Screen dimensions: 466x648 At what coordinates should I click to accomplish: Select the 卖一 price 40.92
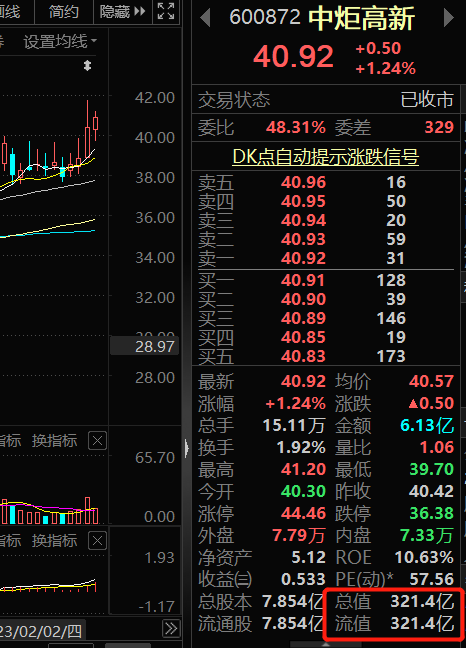pyautogui.click(x=304, y=258)
